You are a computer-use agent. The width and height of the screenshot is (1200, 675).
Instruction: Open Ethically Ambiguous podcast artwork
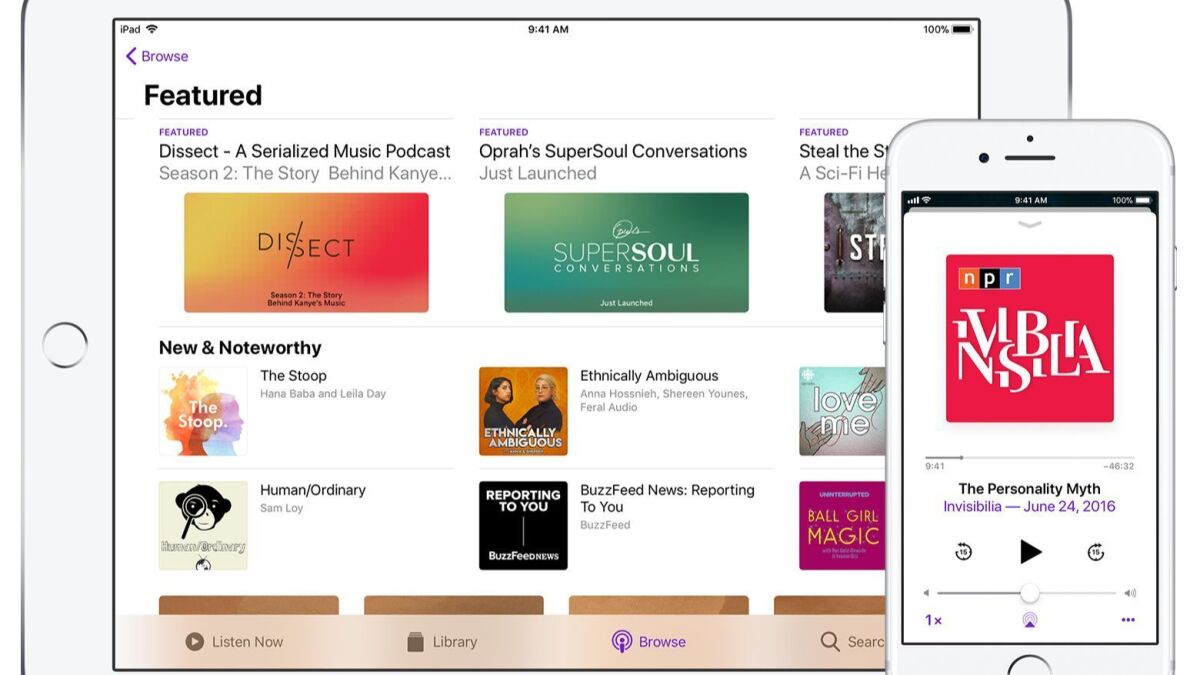(523, 411)
